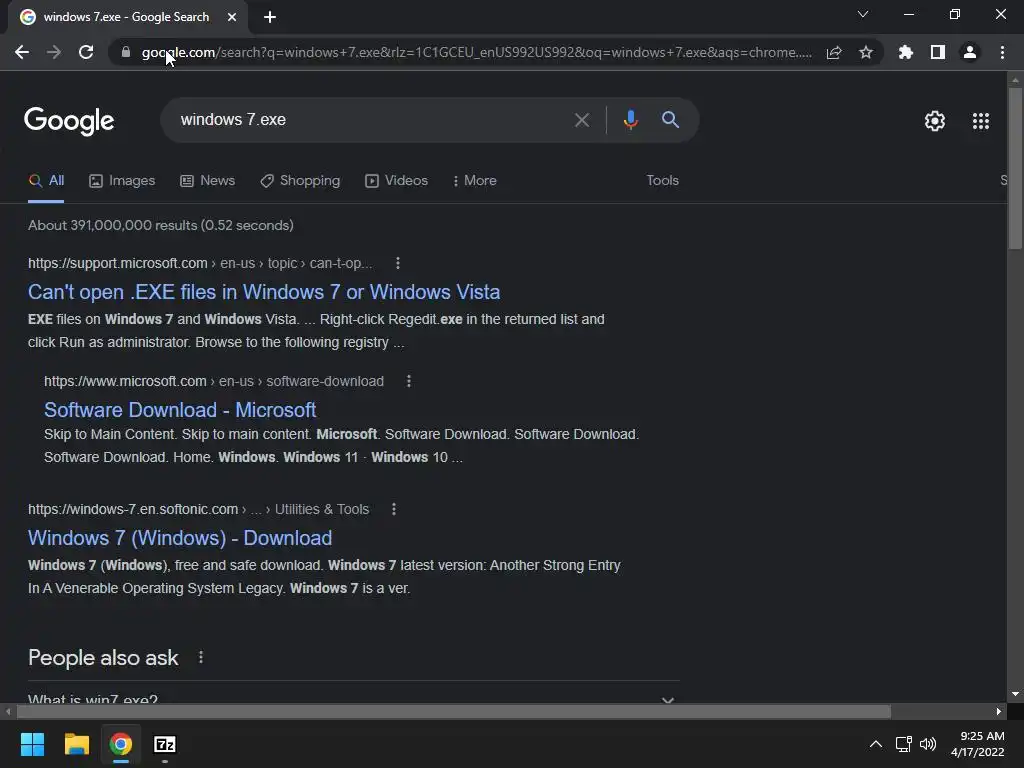
Task: Open options for softonic.com result
Action: pyautogui.click(x=394, y=509)
